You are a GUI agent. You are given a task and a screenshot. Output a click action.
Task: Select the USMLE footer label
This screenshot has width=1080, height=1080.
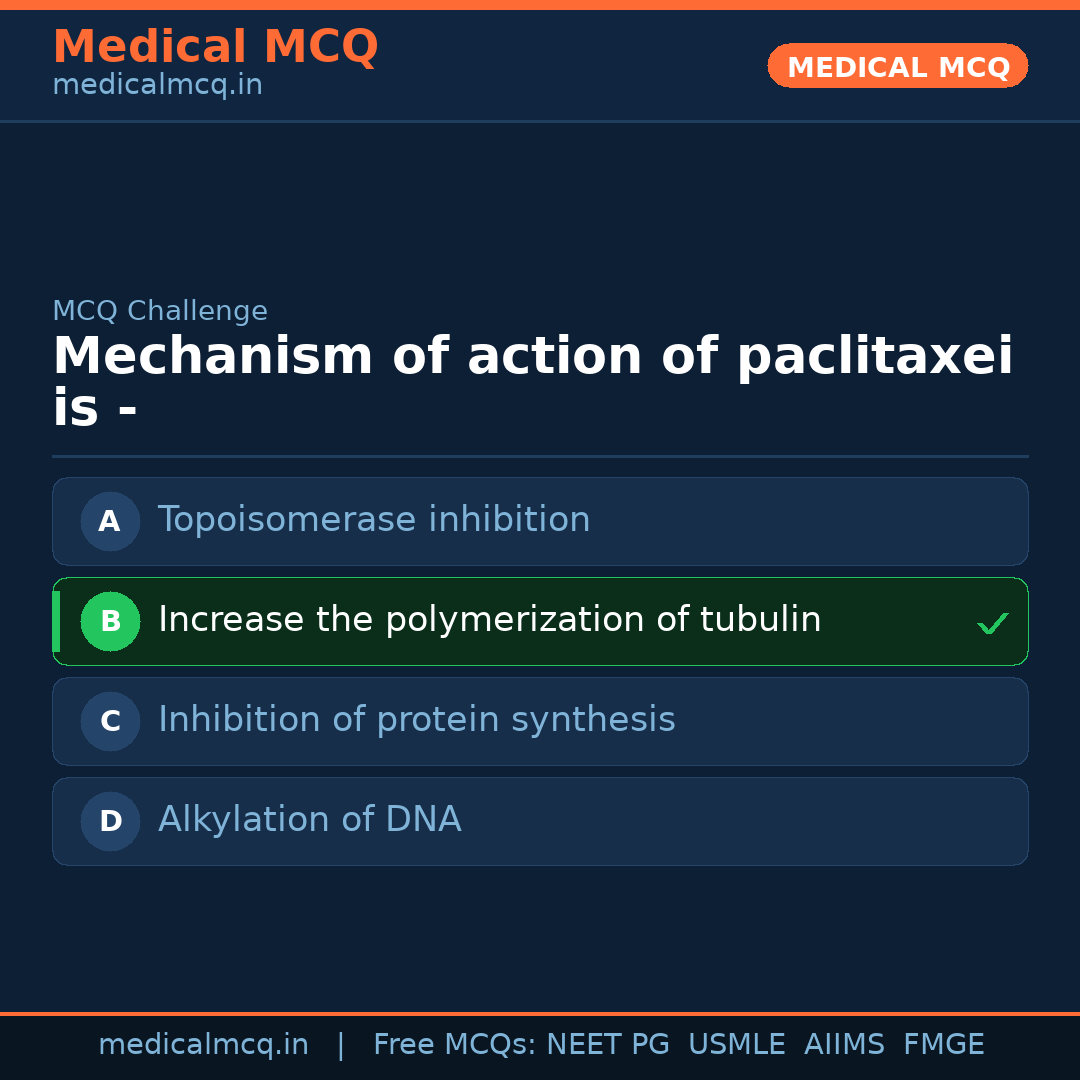click(x=736, y=1045)
